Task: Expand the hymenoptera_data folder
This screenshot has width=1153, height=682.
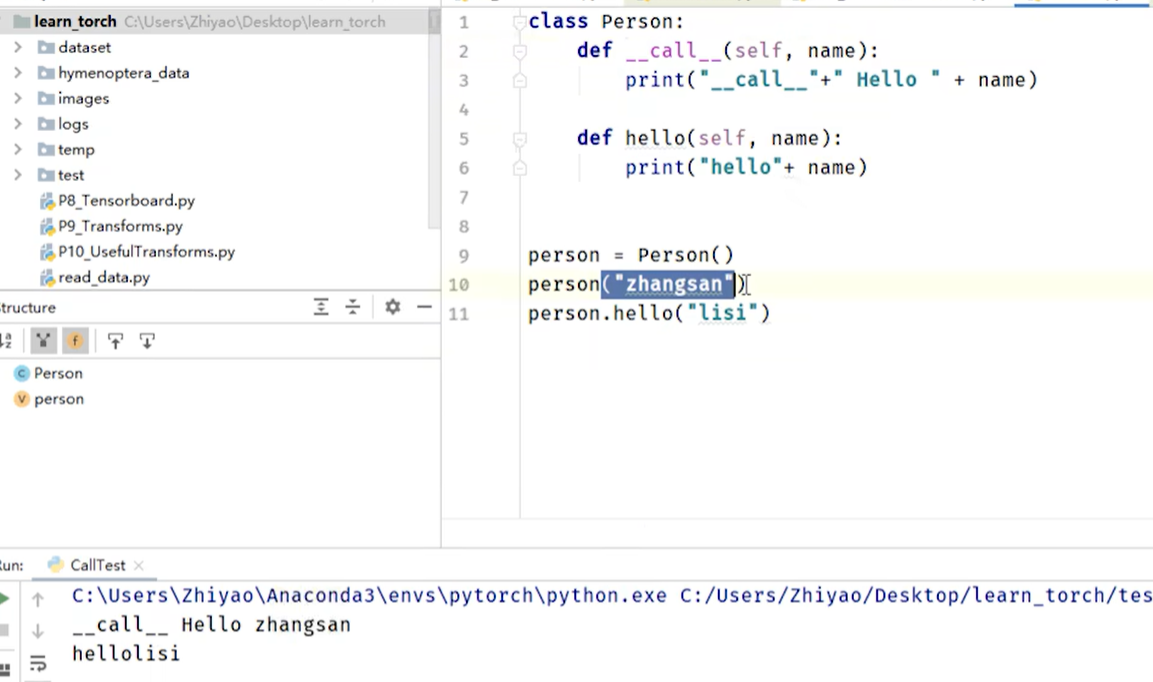Action: tap(18, 73)
